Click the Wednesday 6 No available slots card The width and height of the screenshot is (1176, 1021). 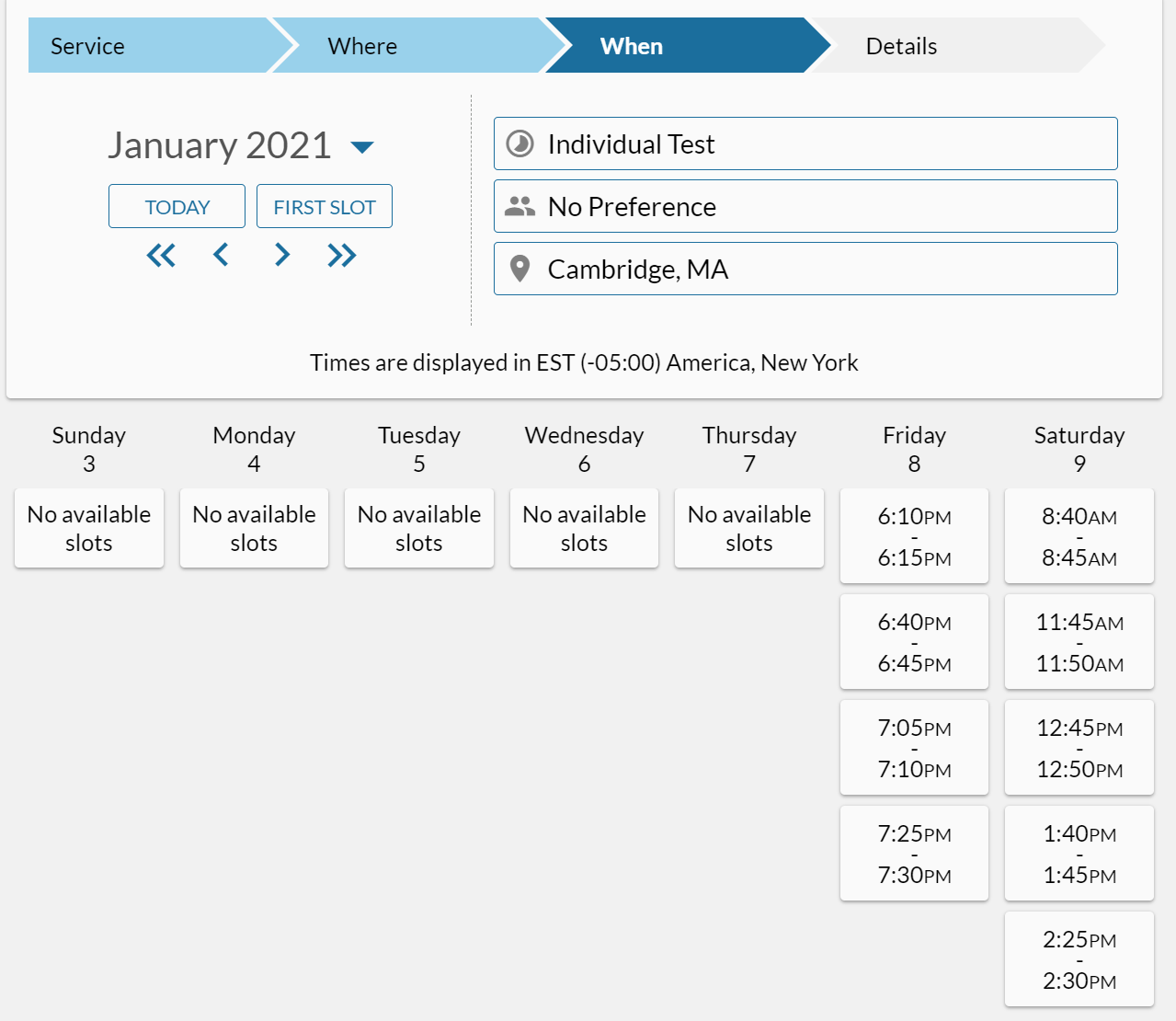(584, 528)
